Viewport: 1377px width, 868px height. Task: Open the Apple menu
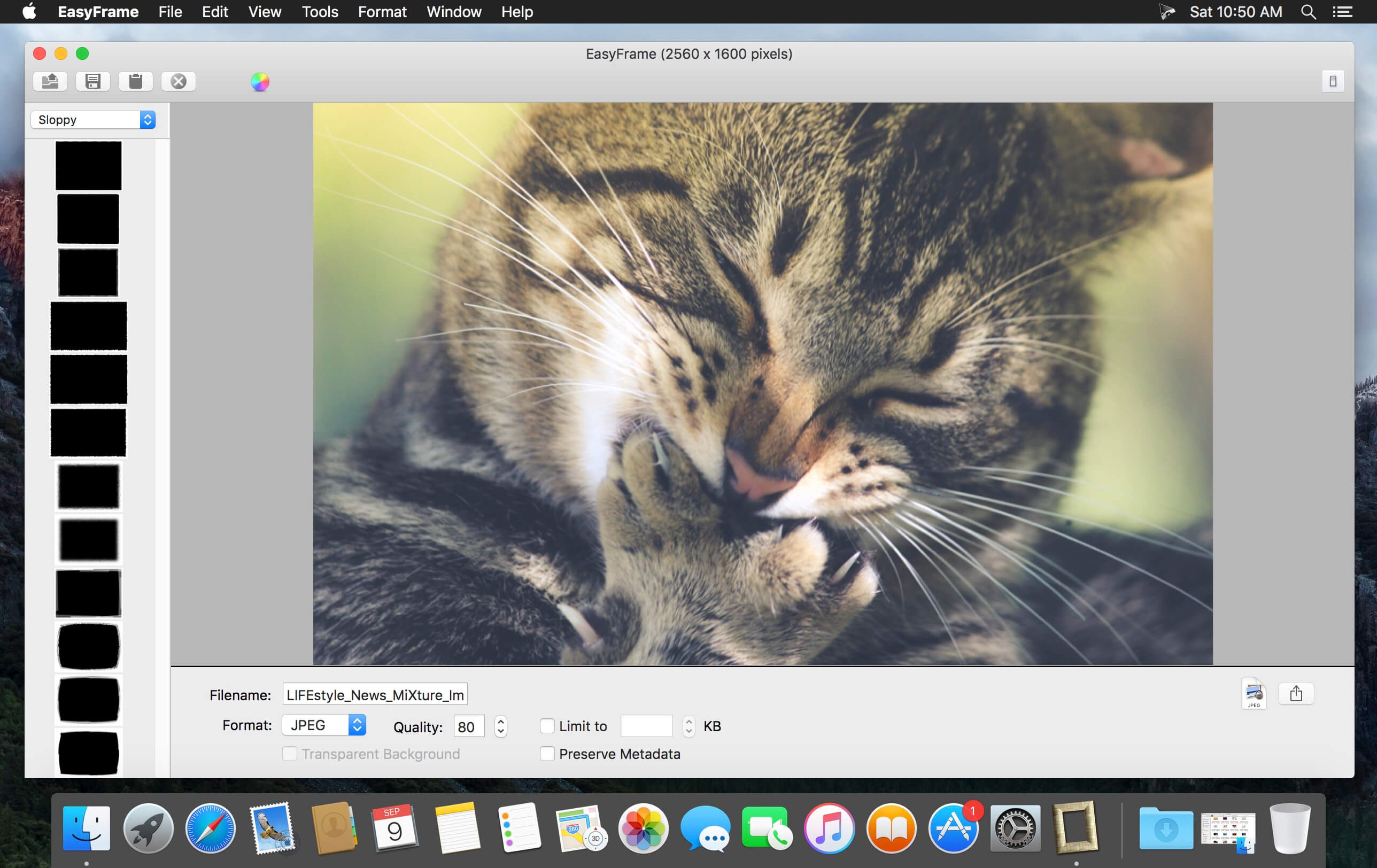pos(29,11)
